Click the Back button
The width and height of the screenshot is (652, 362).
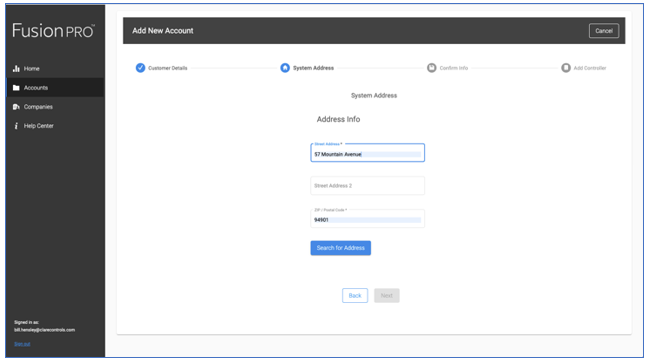pos(355,296)
